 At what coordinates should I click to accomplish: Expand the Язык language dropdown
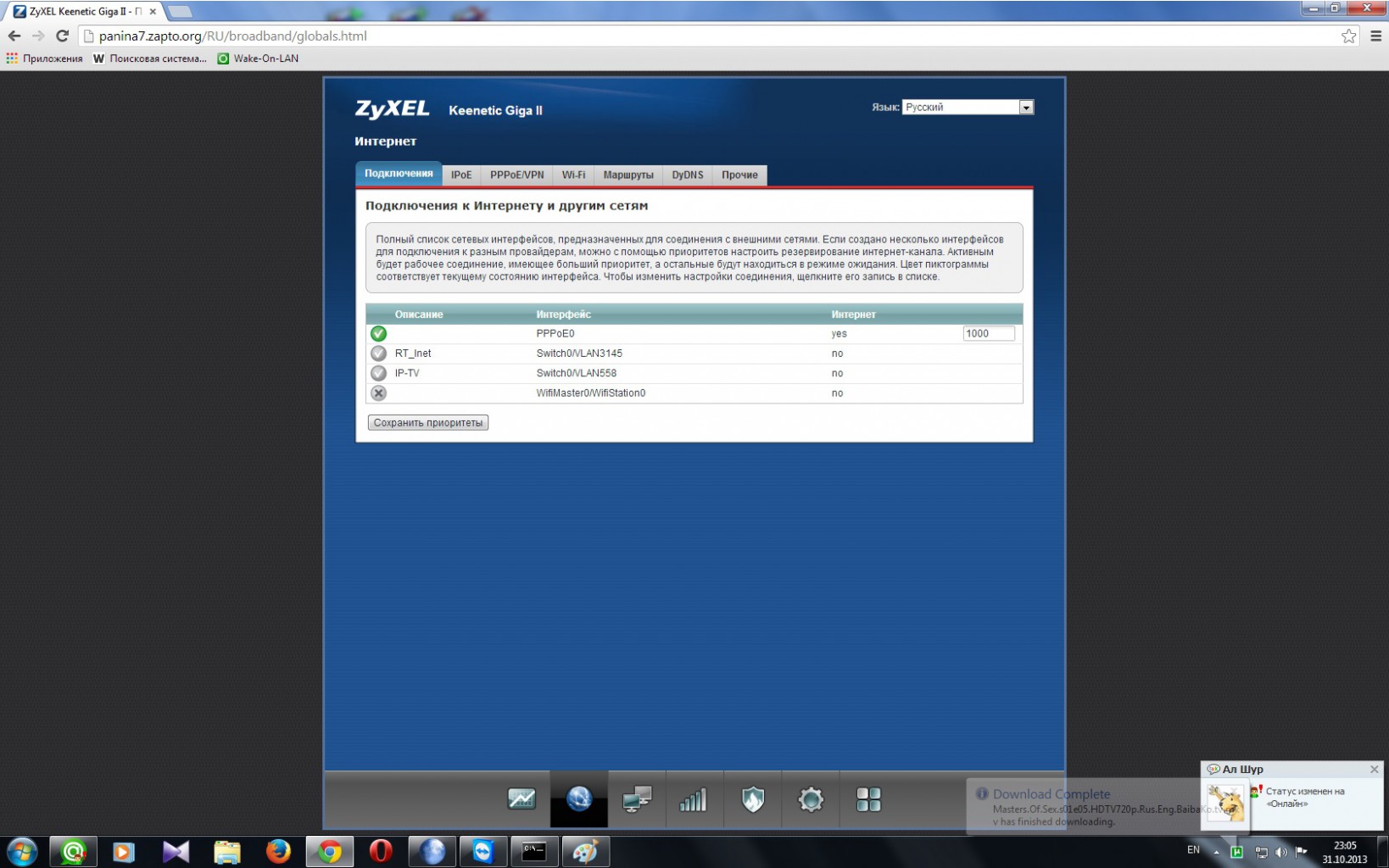pyautogui.click(x=968, y=108)
